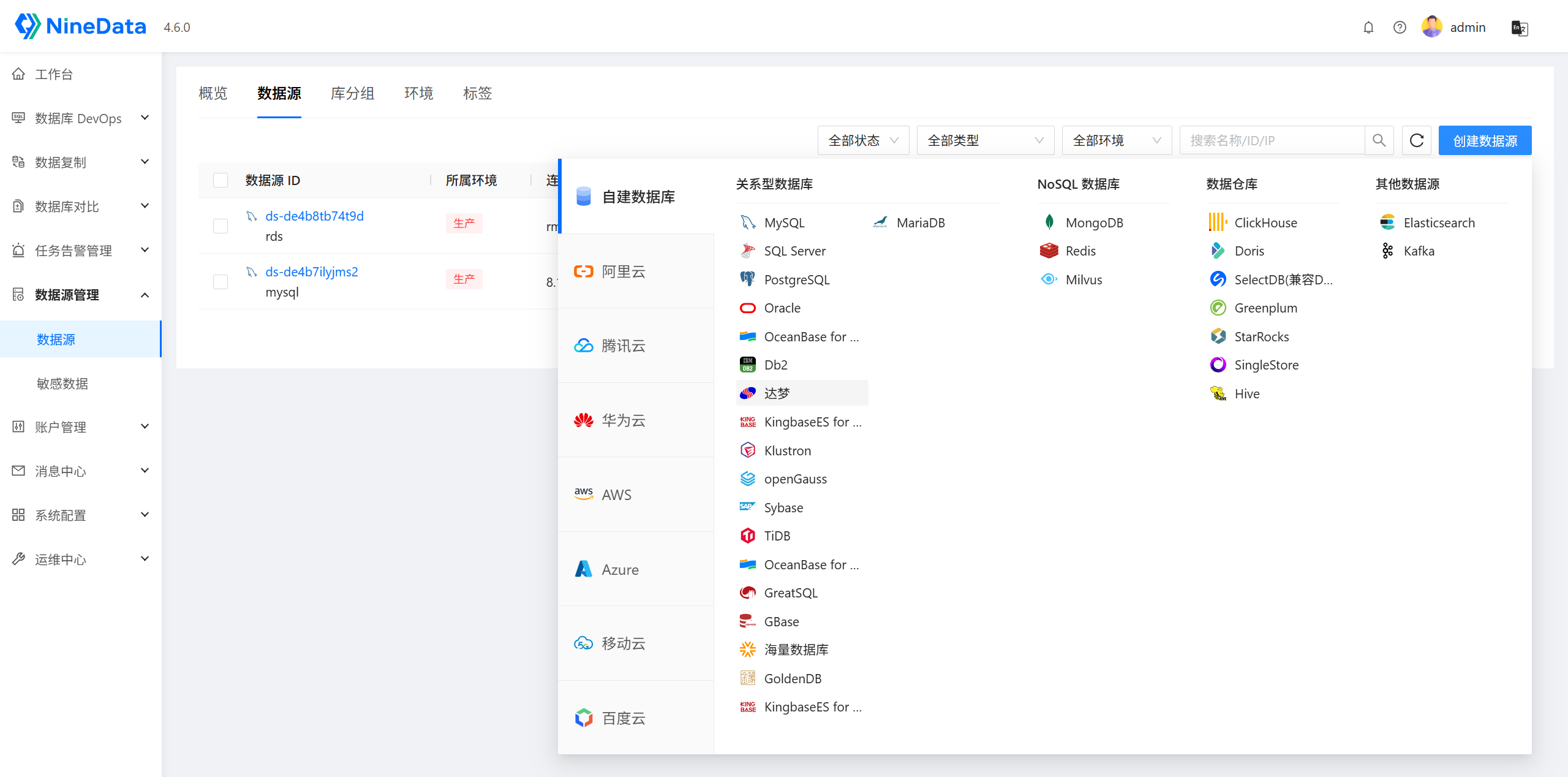Collapse the 数据源管理 sidebar menu
Image resolution: width=1568 pixels, height=777 pixels.
click(81, 295)
